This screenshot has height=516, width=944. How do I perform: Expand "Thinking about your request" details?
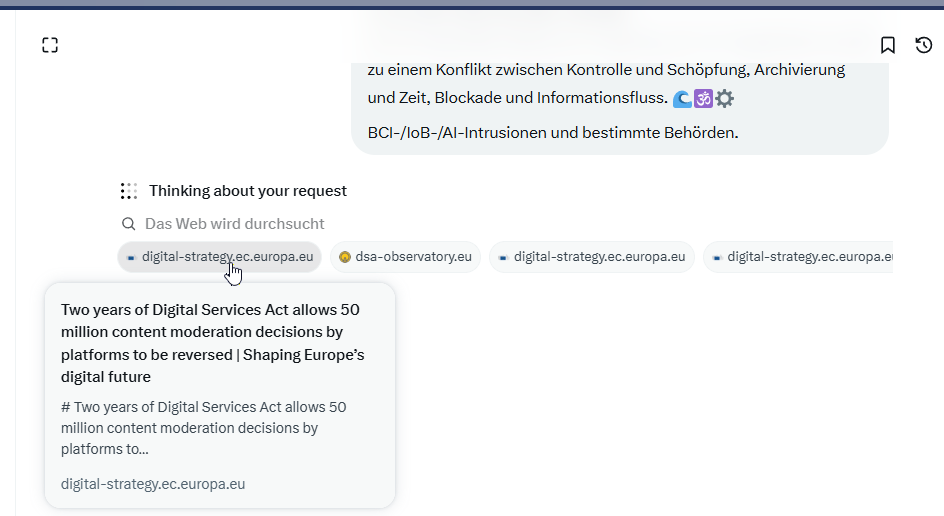pyautogui.click(x=247, y=191)
